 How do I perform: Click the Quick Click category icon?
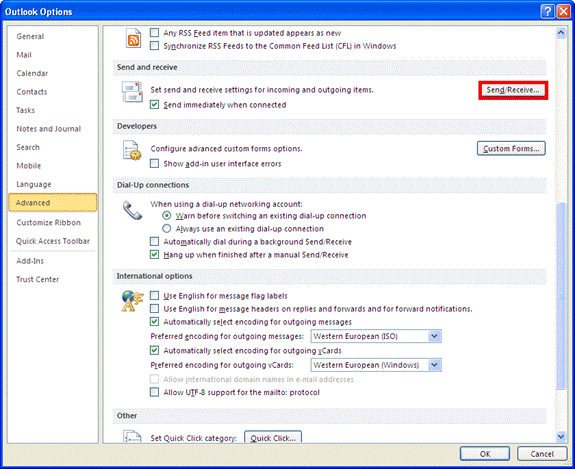click(132, 437)
